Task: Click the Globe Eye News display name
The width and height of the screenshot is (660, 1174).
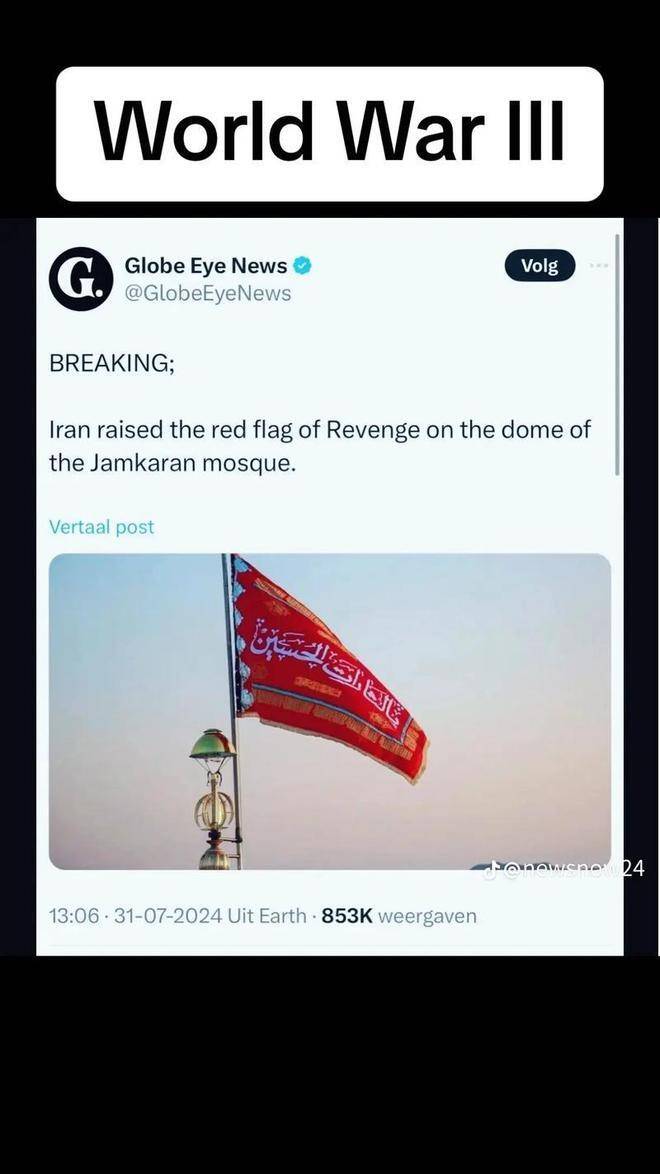Action: pyautogui.click(x=206, y=266)
